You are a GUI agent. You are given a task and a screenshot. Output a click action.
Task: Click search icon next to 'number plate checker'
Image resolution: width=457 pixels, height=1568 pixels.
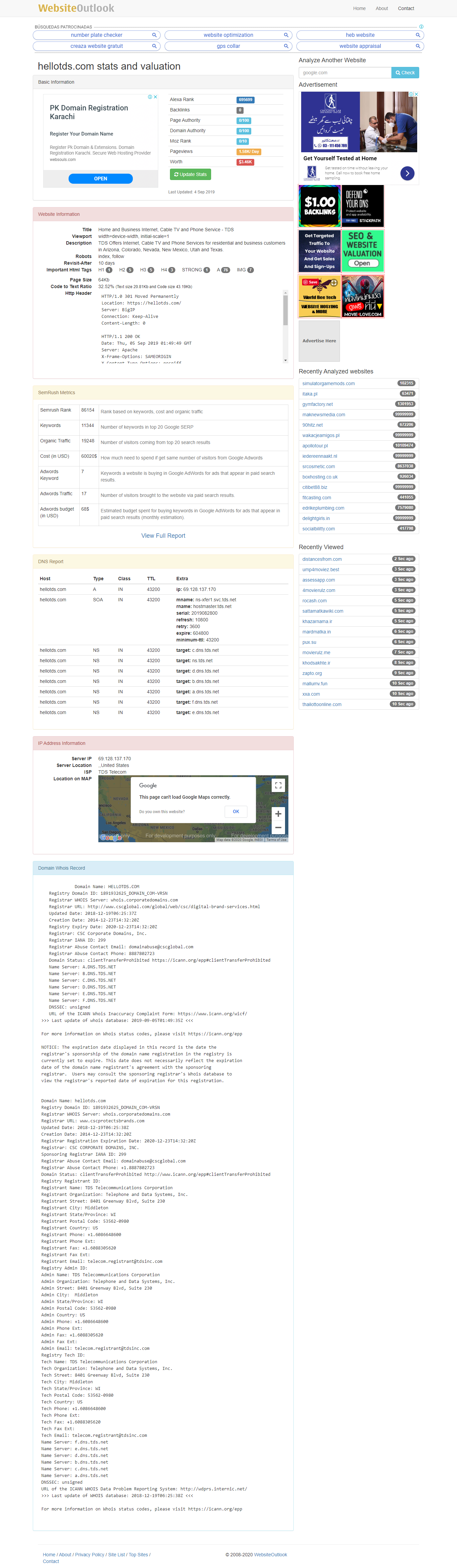(x=154, y=35)
